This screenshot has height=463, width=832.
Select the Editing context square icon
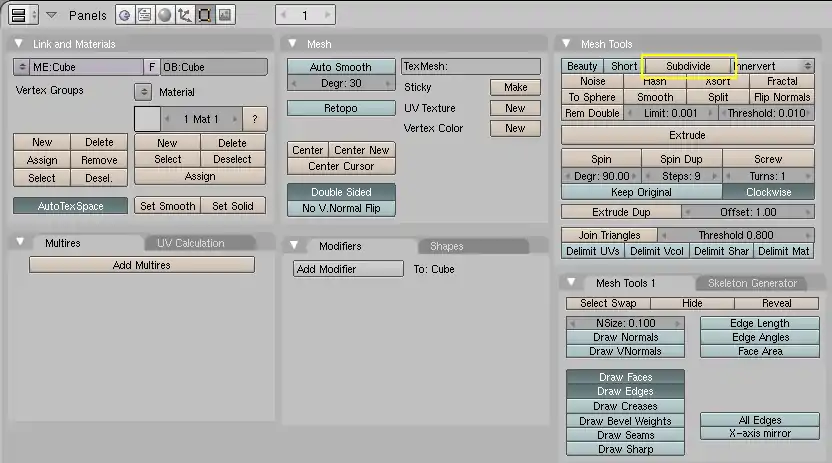coord(205,15)
